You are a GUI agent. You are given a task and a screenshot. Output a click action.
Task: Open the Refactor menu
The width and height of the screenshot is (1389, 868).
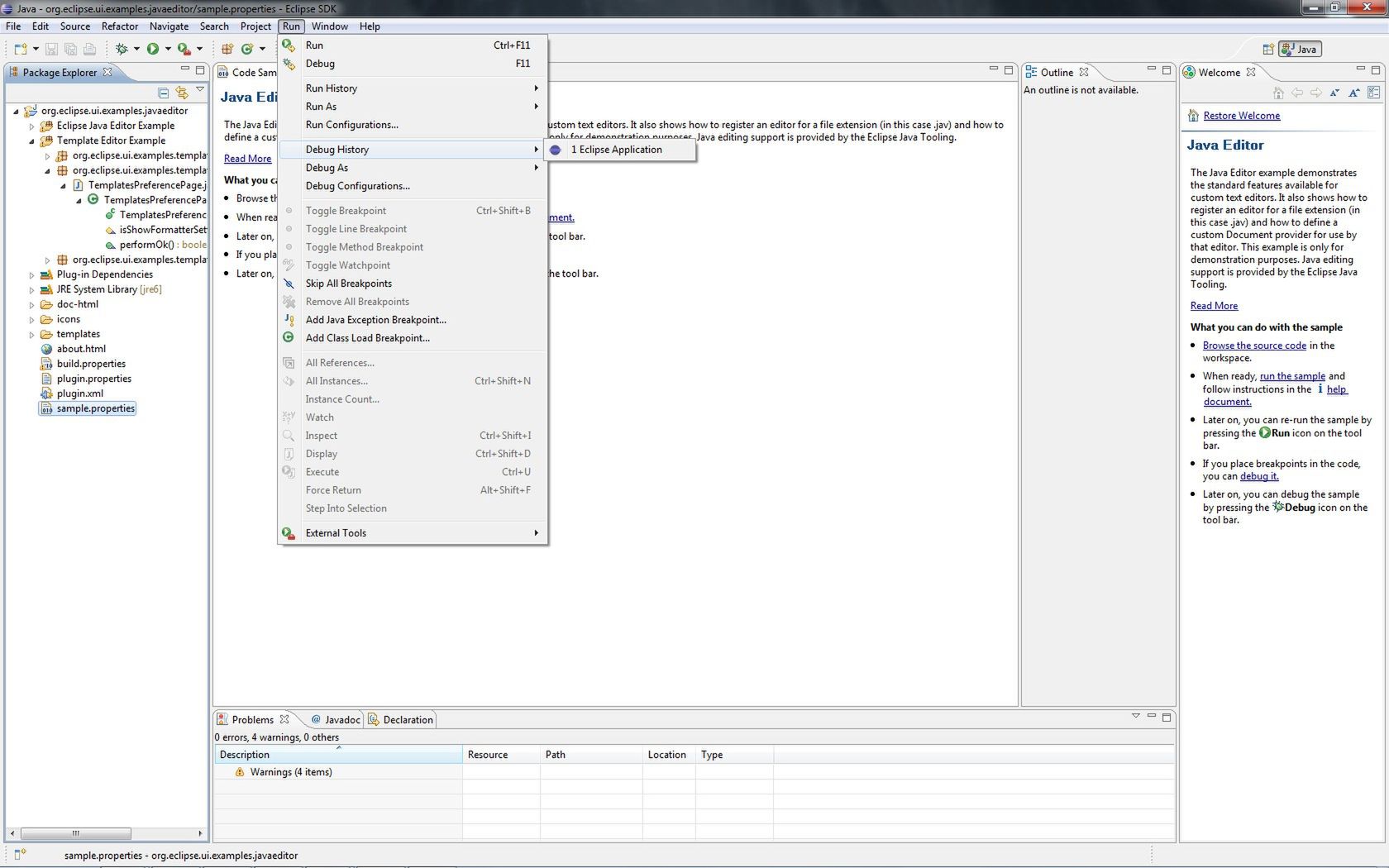coord(120,26)
